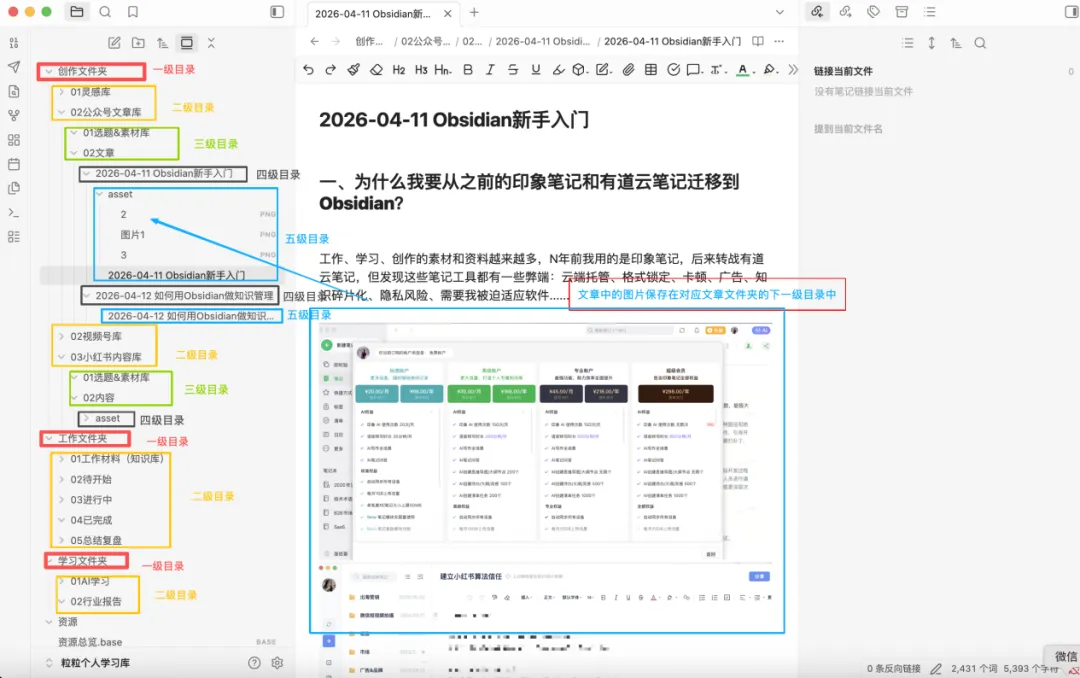
Task: Open the backlinks panel tab
Action: [817, 12]
